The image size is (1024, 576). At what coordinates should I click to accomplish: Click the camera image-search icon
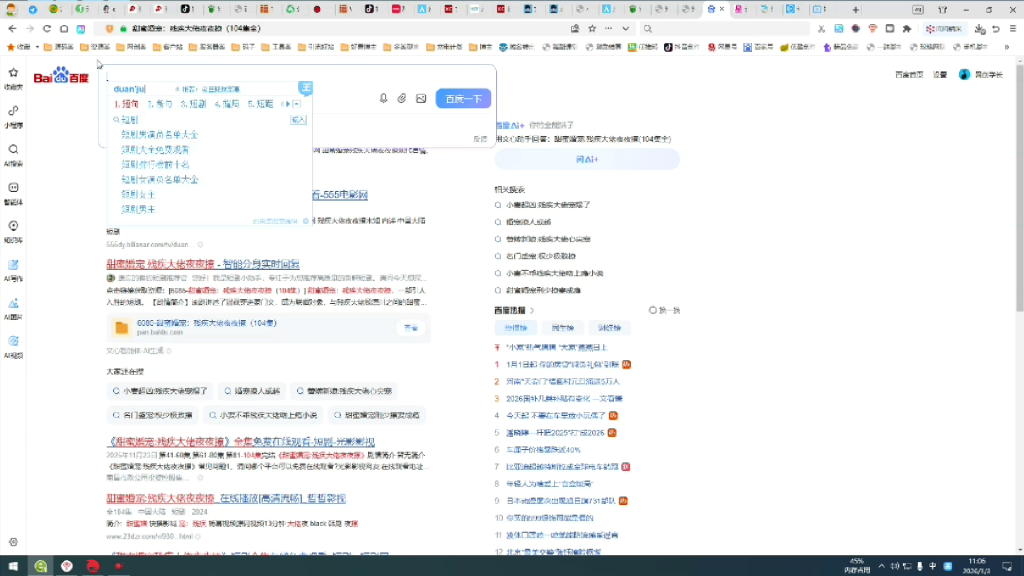pos(421,98)
